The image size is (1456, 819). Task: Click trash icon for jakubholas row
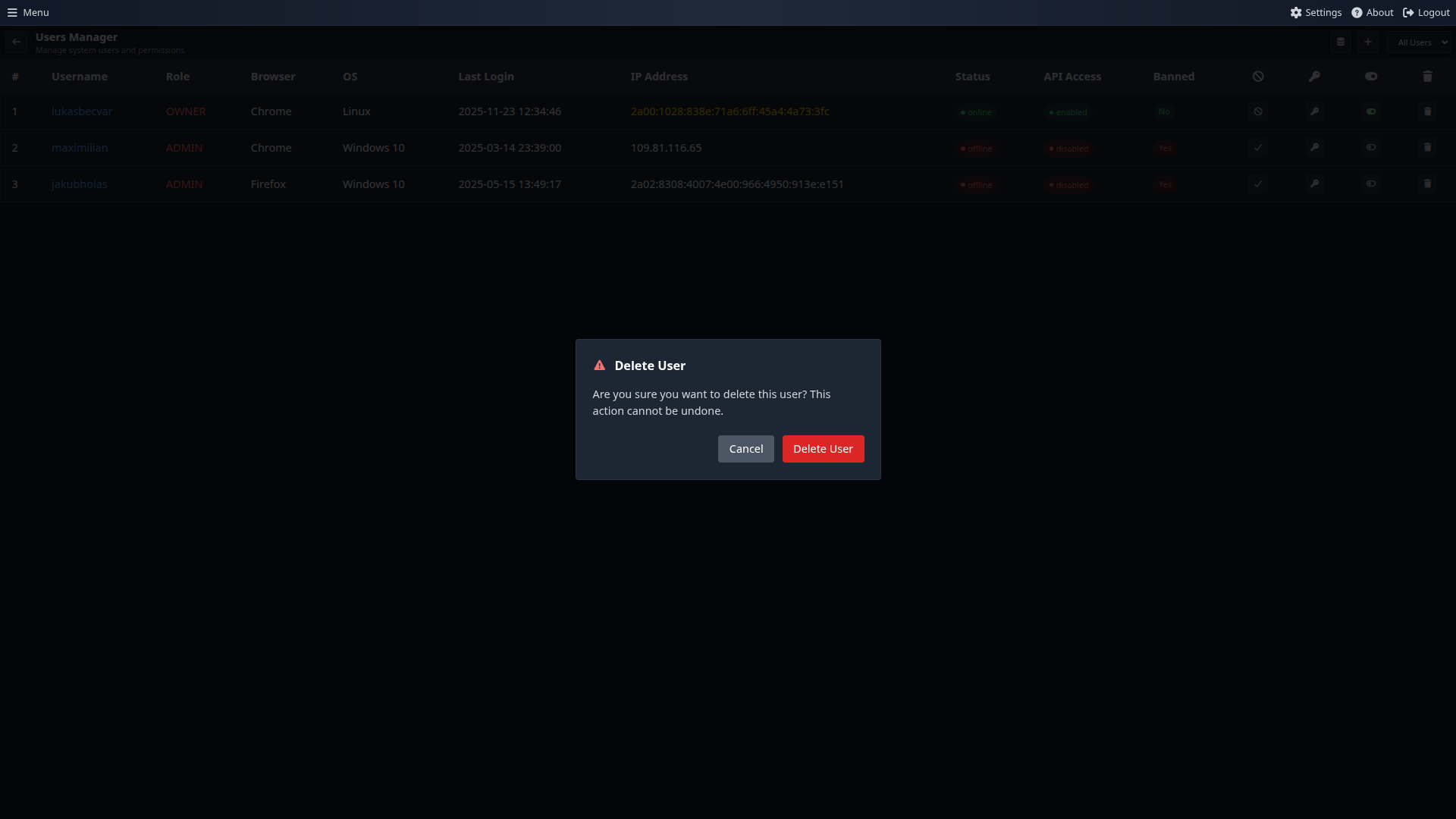coord(1427,184)
